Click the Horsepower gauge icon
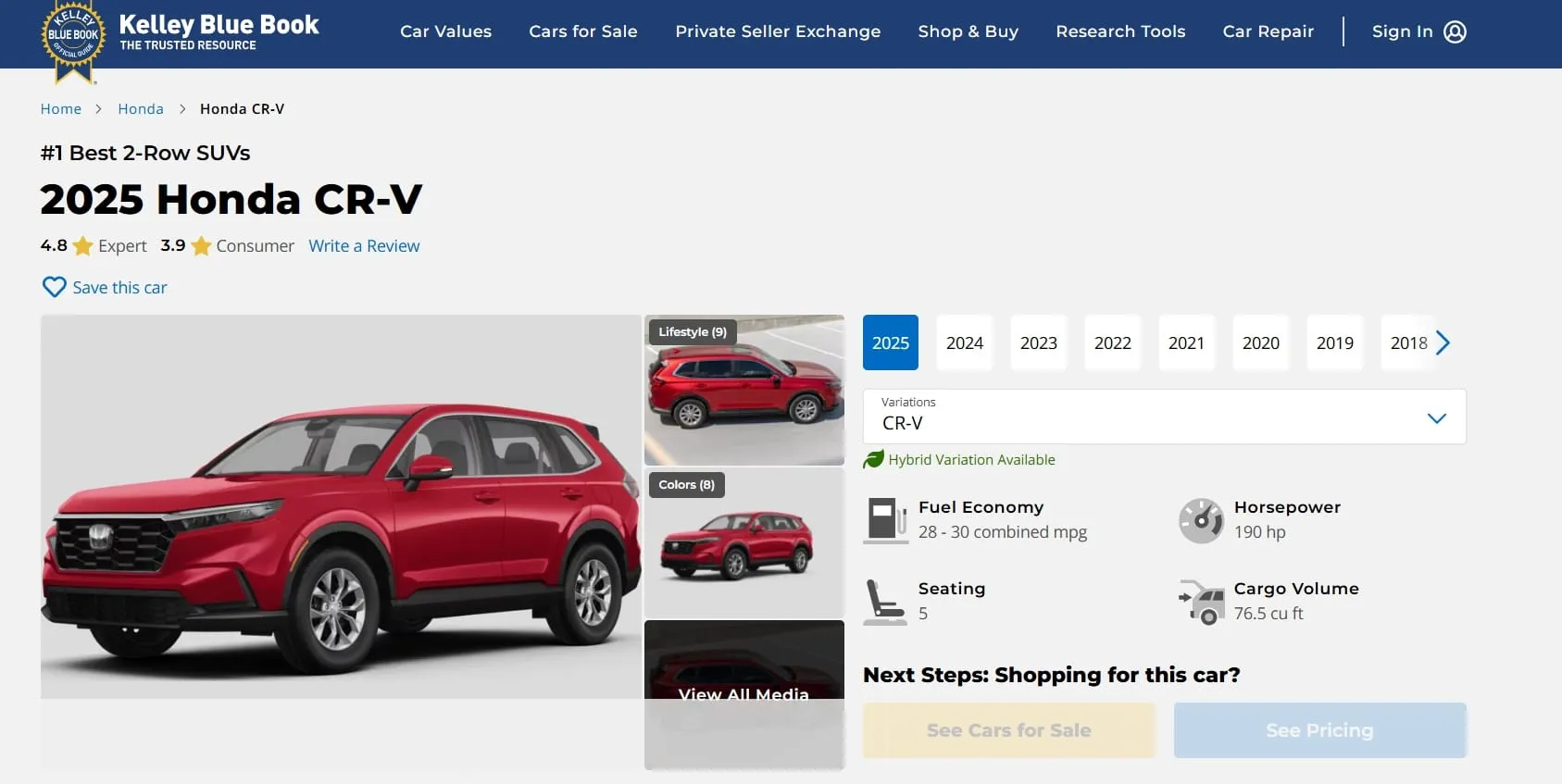This screenshot has width=1562, height=784. point(1201,520)
